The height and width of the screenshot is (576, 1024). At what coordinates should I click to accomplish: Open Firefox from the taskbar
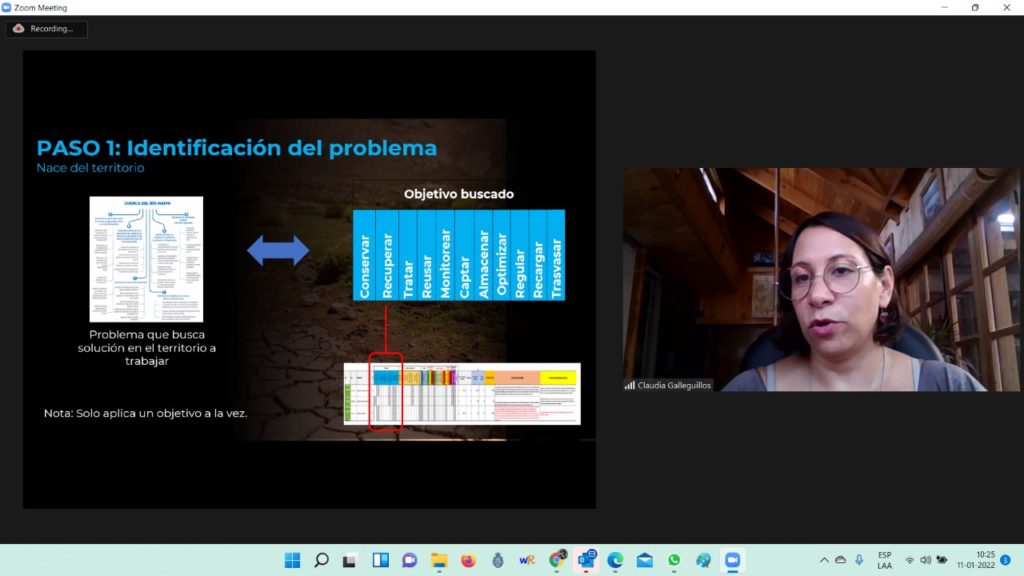pos(468,560)
